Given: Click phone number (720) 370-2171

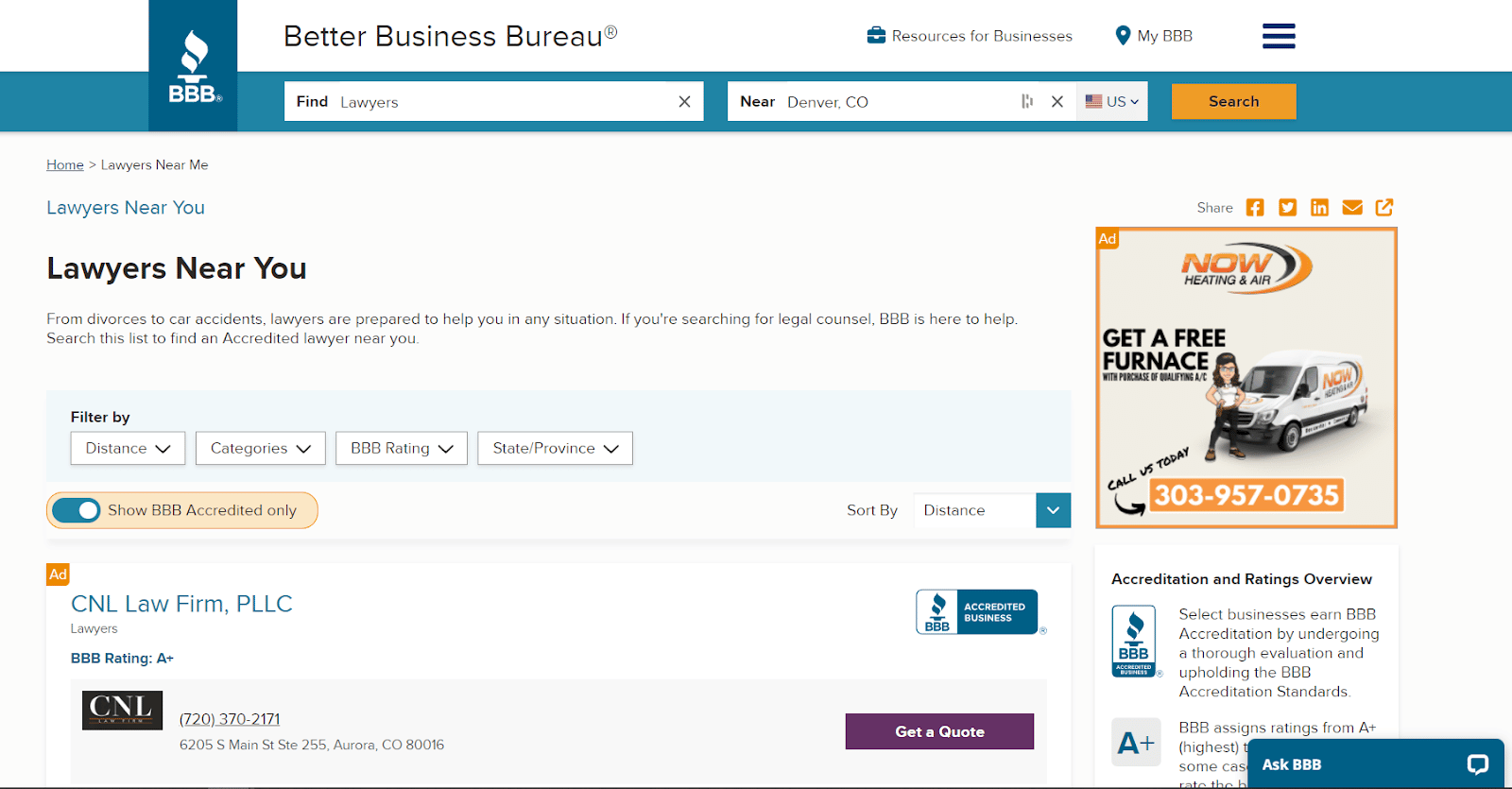Looking at the screenshot, I should coord(230,719).
